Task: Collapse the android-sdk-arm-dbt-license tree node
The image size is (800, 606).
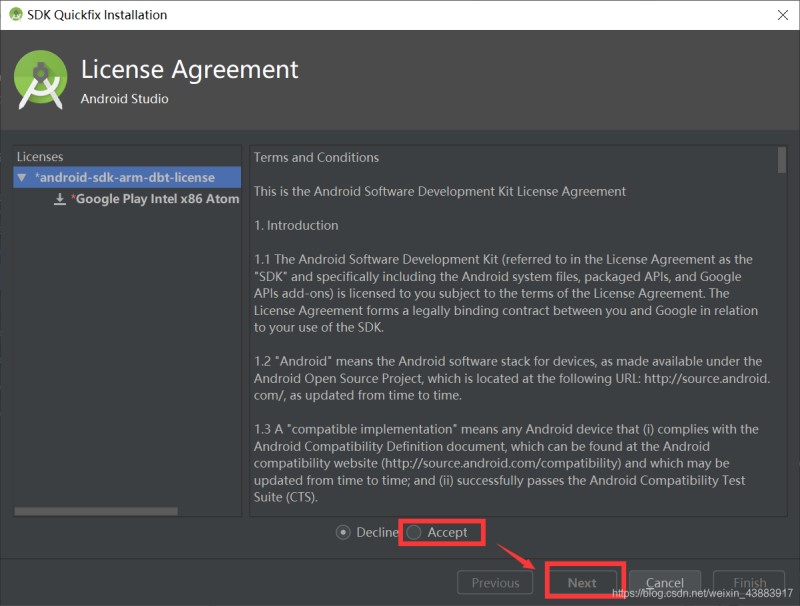Action: (x=22, y=178)
